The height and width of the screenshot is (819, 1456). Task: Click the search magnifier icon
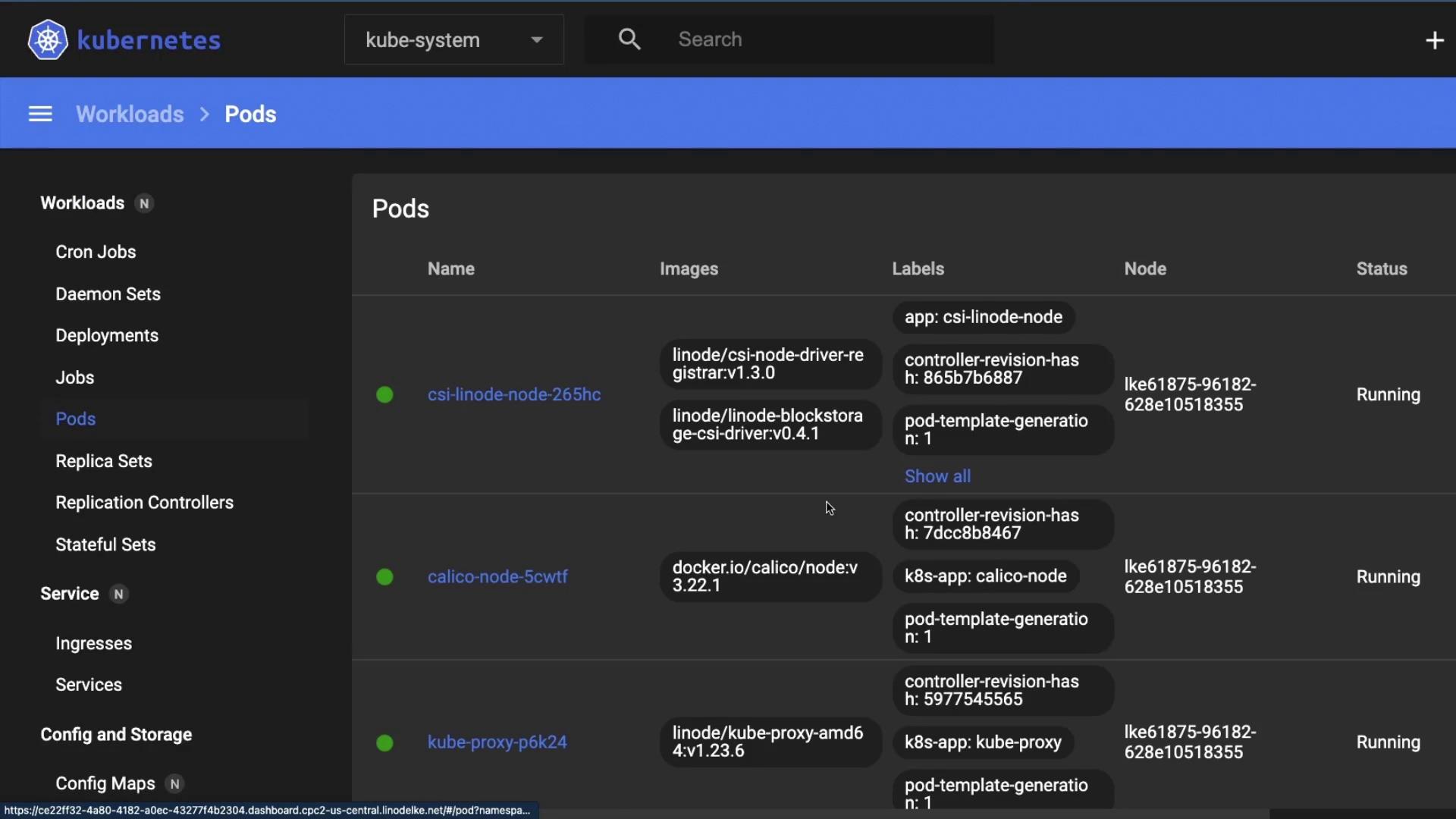coord(629,39)
